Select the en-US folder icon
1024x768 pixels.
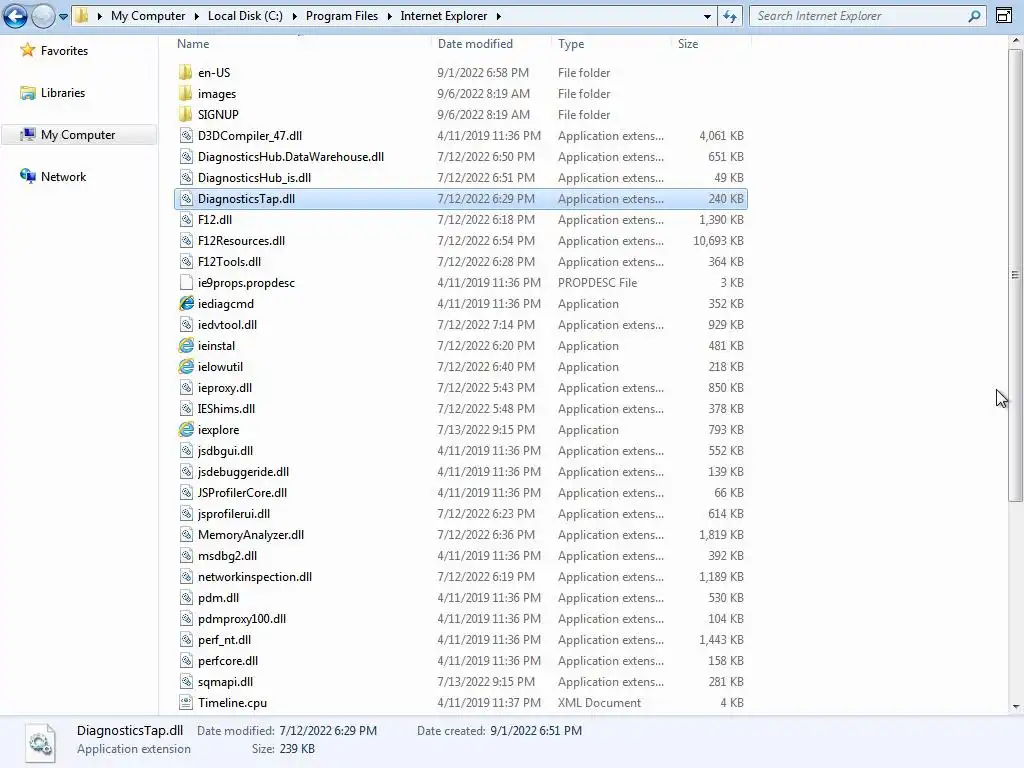[x=185, y=72]
